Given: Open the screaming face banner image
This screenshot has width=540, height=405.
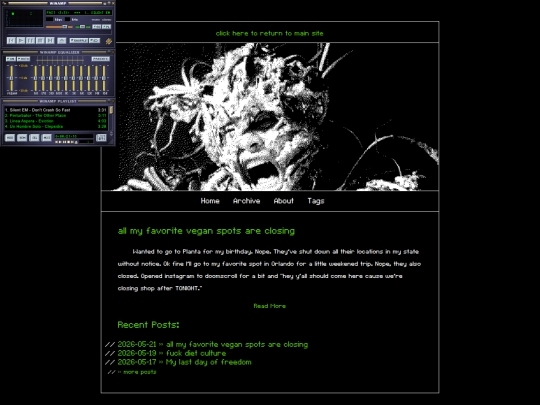Looking at the screenshot, I should pos(270,117).
